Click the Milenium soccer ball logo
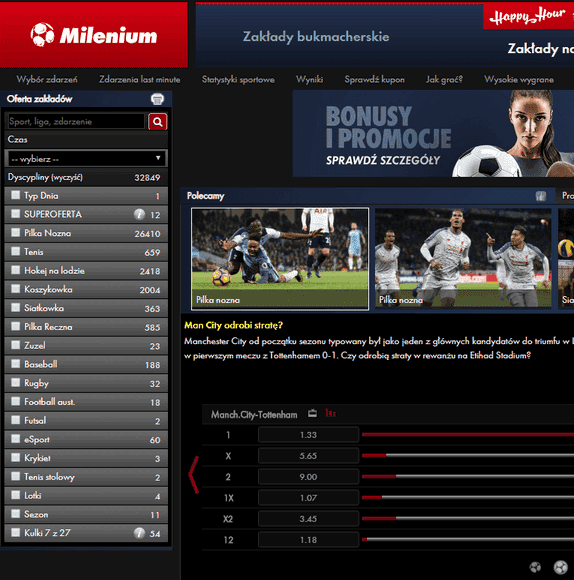 tap(42, 35)
